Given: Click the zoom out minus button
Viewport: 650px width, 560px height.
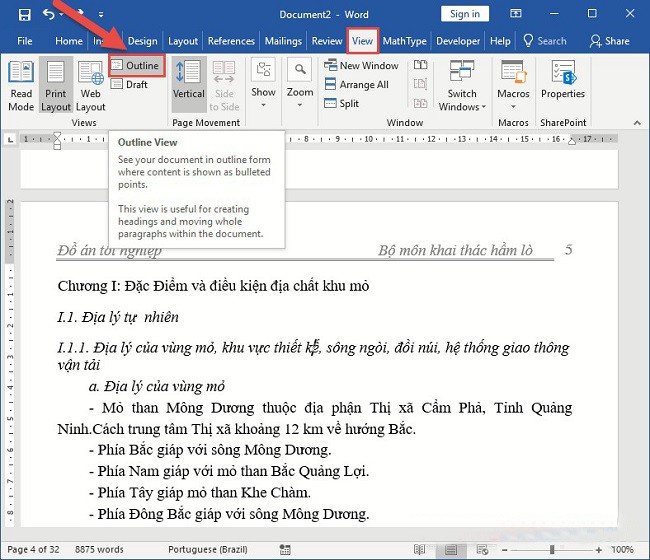Looking at the screenshot, I should pyautogui.click(x=504, y=550).
